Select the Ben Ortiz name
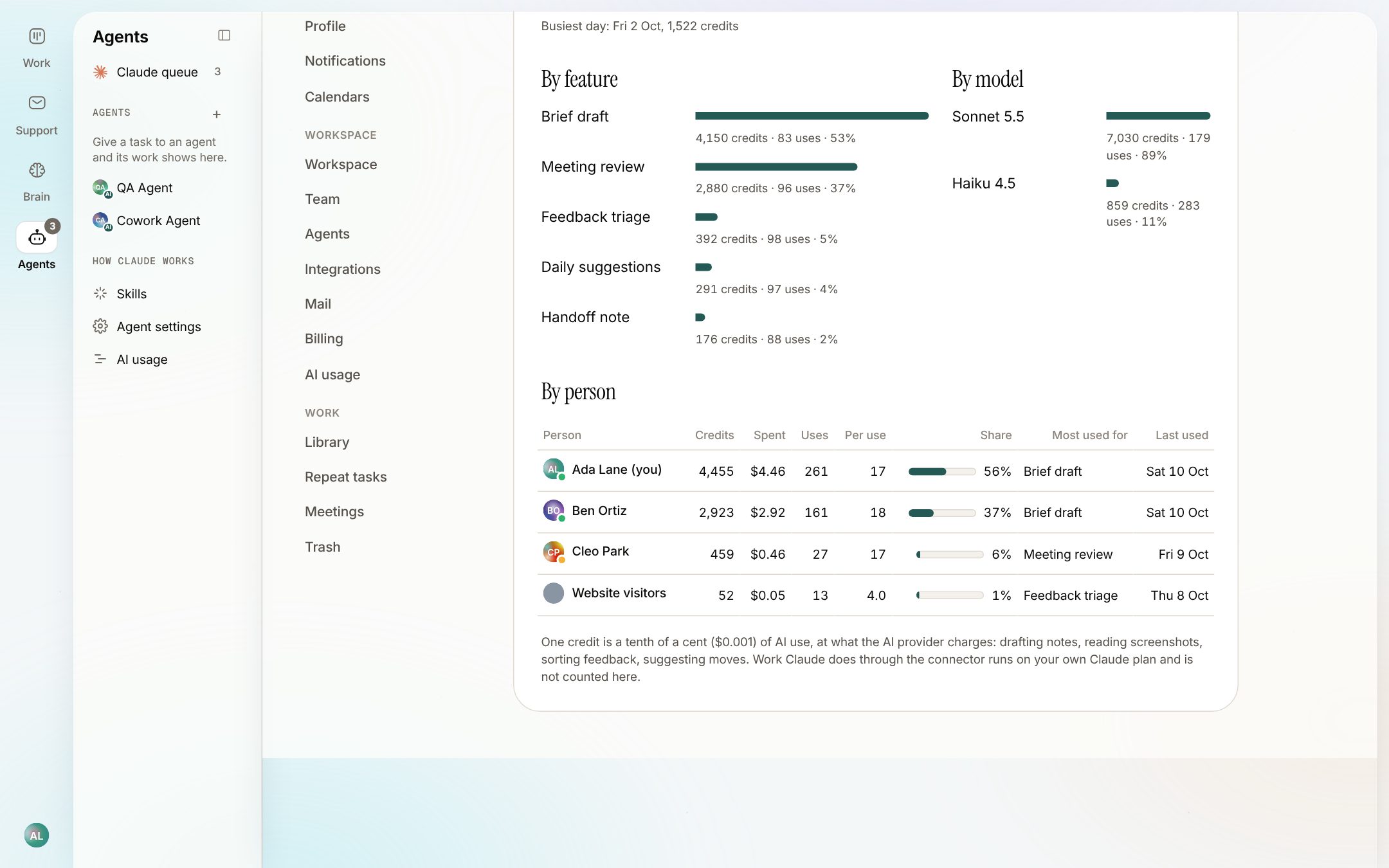This screenshot has width=1389, height=868. click(x=599, y=511)
